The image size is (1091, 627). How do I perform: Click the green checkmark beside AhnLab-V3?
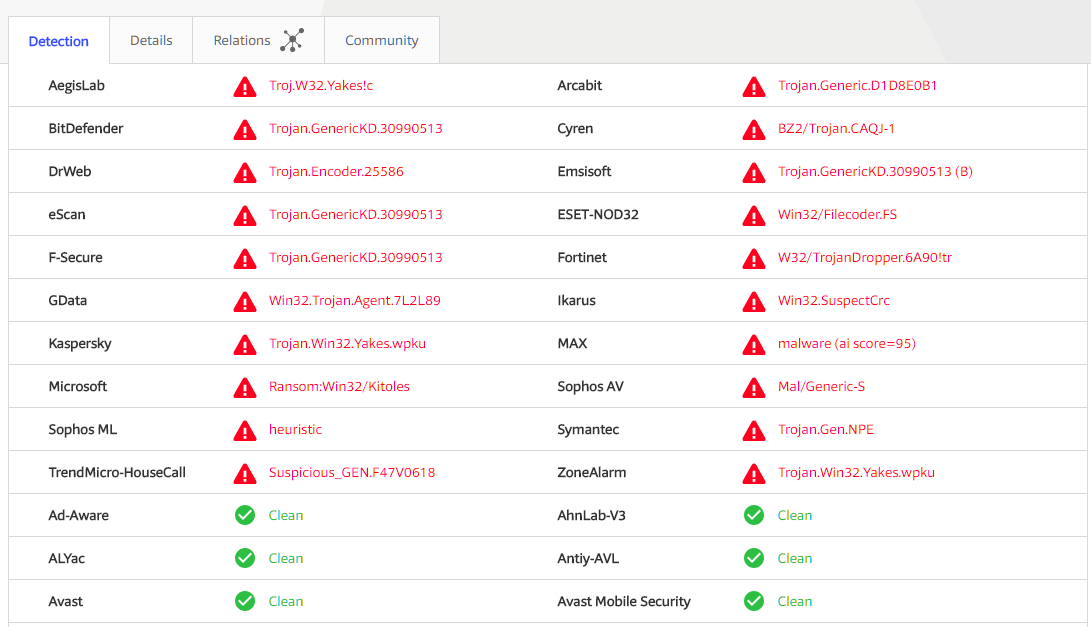[754, 516]
